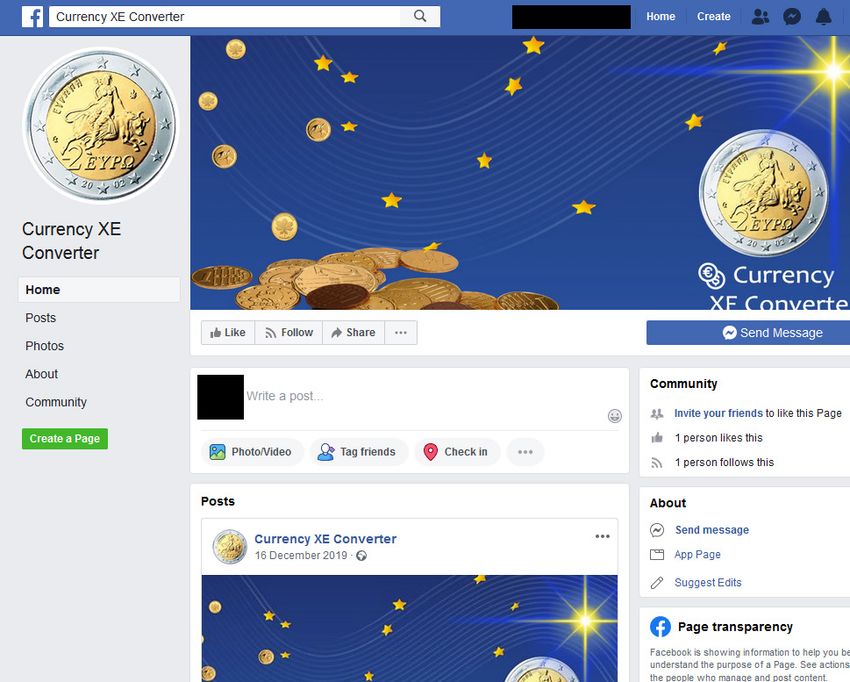Open the page profile coin picture

tap(101, 126)
